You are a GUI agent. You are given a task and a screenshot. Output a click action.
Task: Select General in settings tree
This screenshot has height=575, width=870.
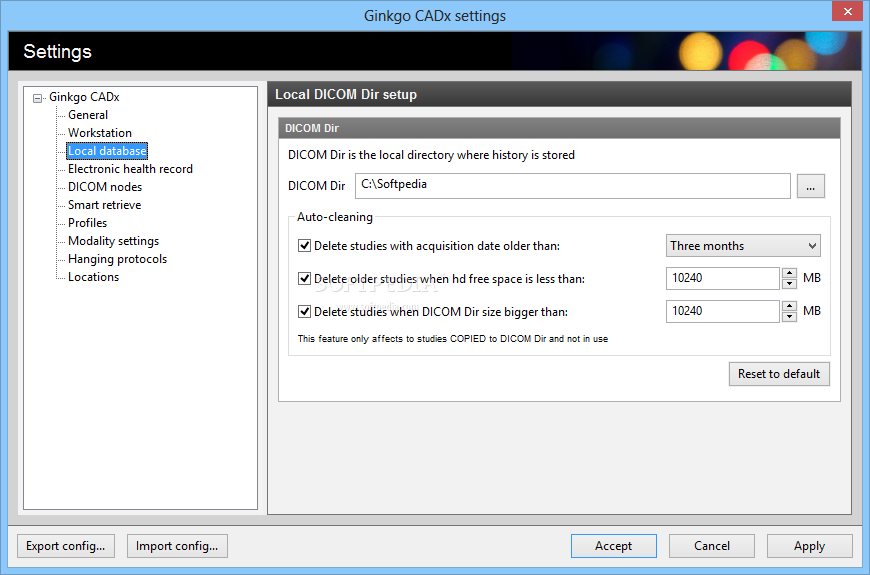[88, 115]
